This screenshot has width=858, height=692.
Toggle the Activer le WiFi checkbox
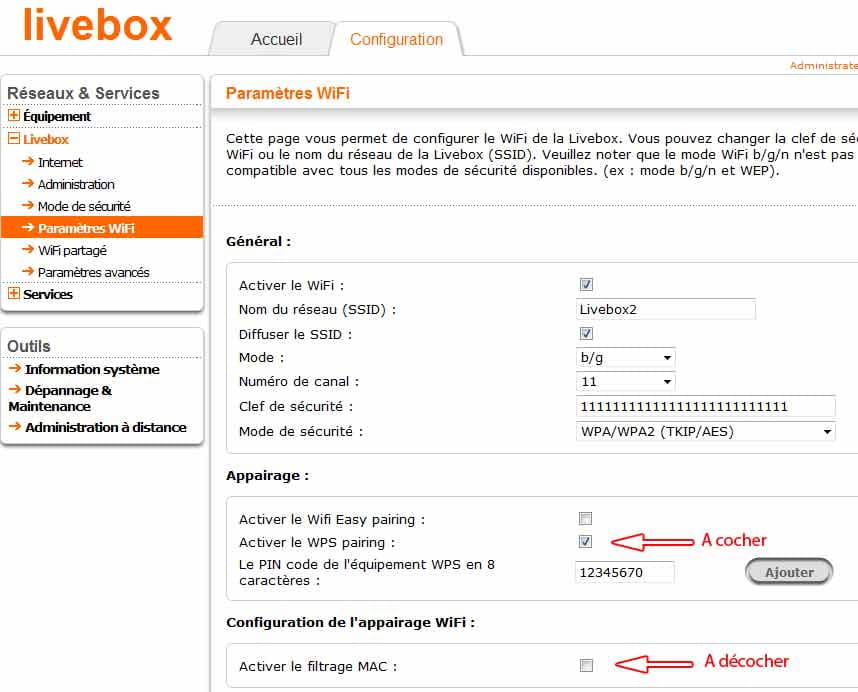pyautogui.click(x=586, y=284)
